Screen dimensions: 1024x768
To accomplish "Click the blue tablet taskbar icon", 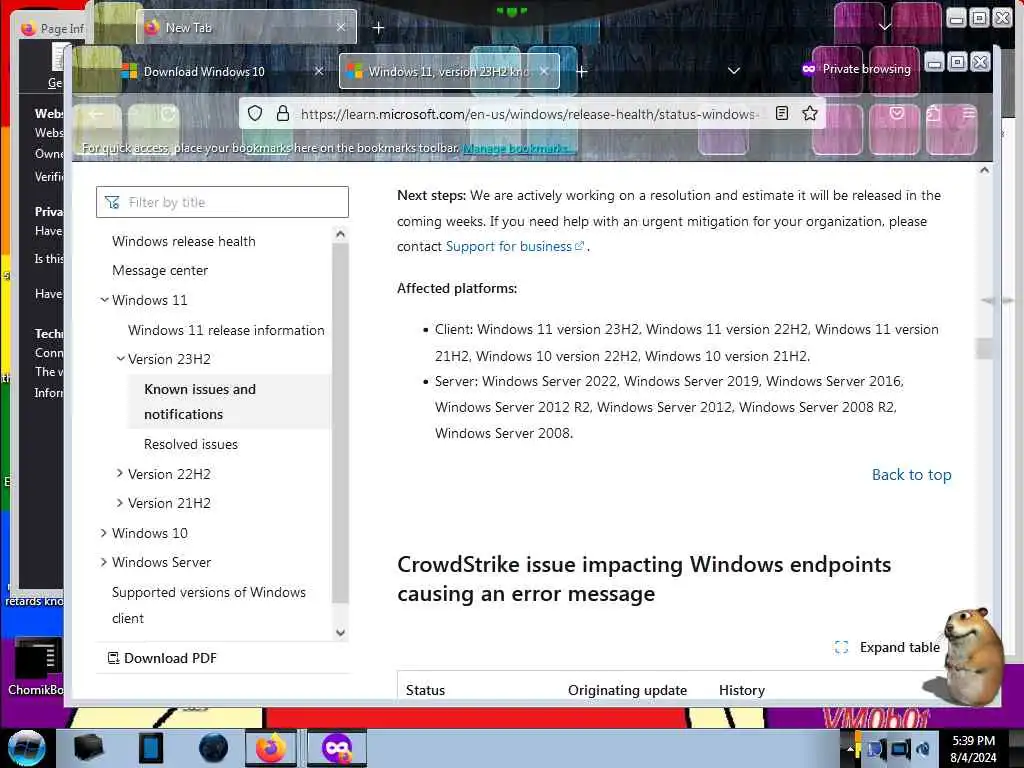I will pos(151,748).
